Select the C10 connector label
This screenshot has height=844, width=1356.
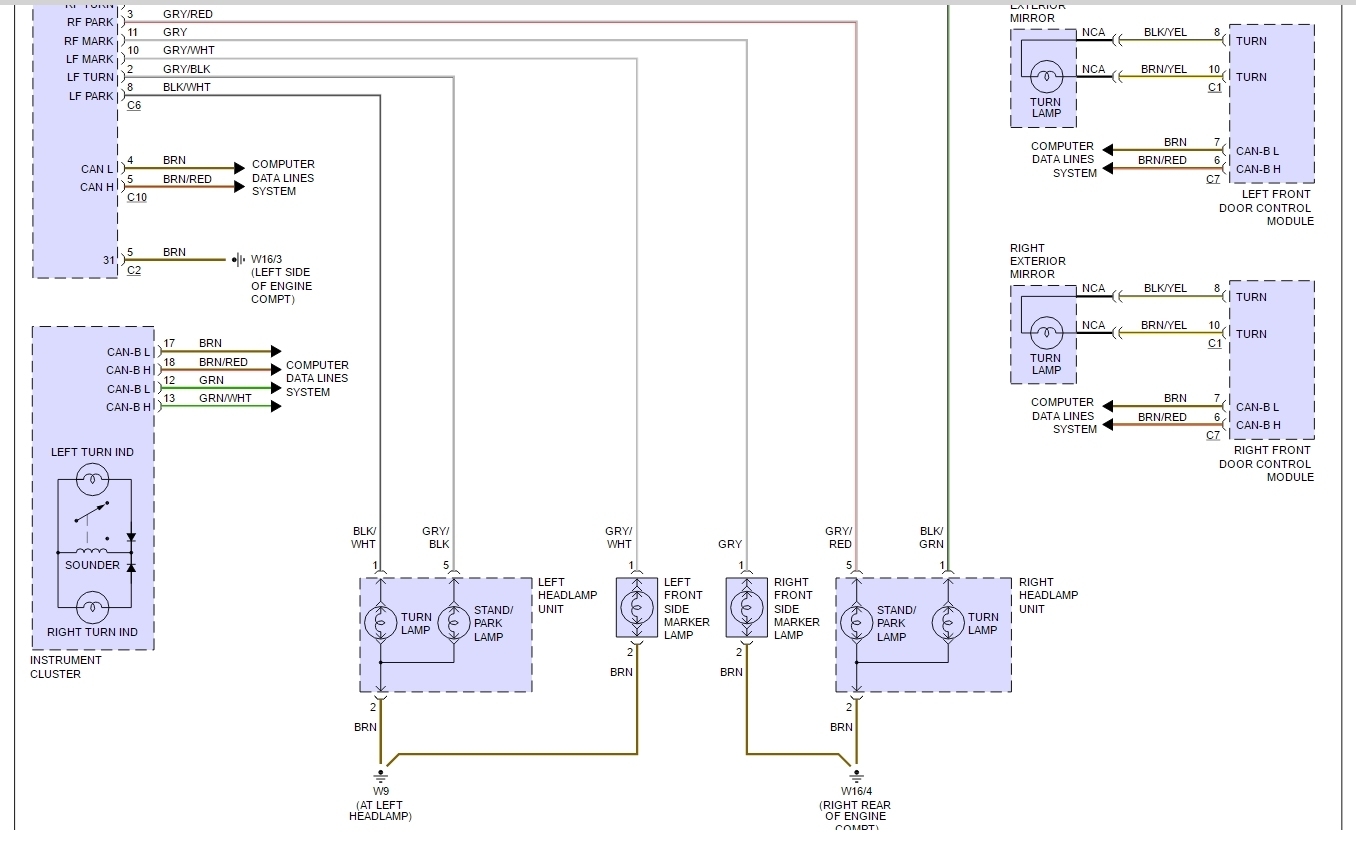pyautogui.click(x=137, y=197)
